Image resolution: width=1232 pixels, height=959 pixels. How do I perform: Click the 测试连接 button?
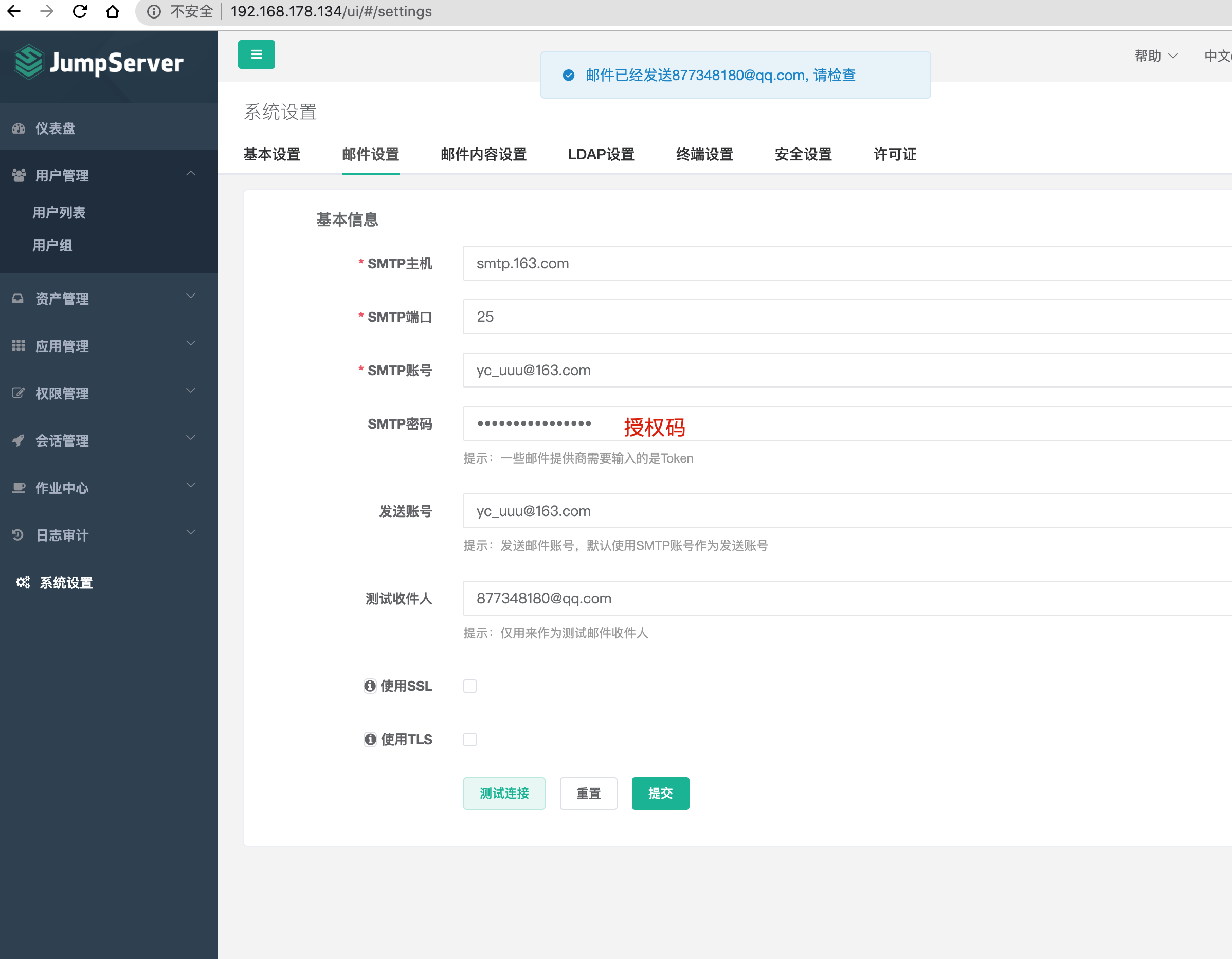pos(504,793)
